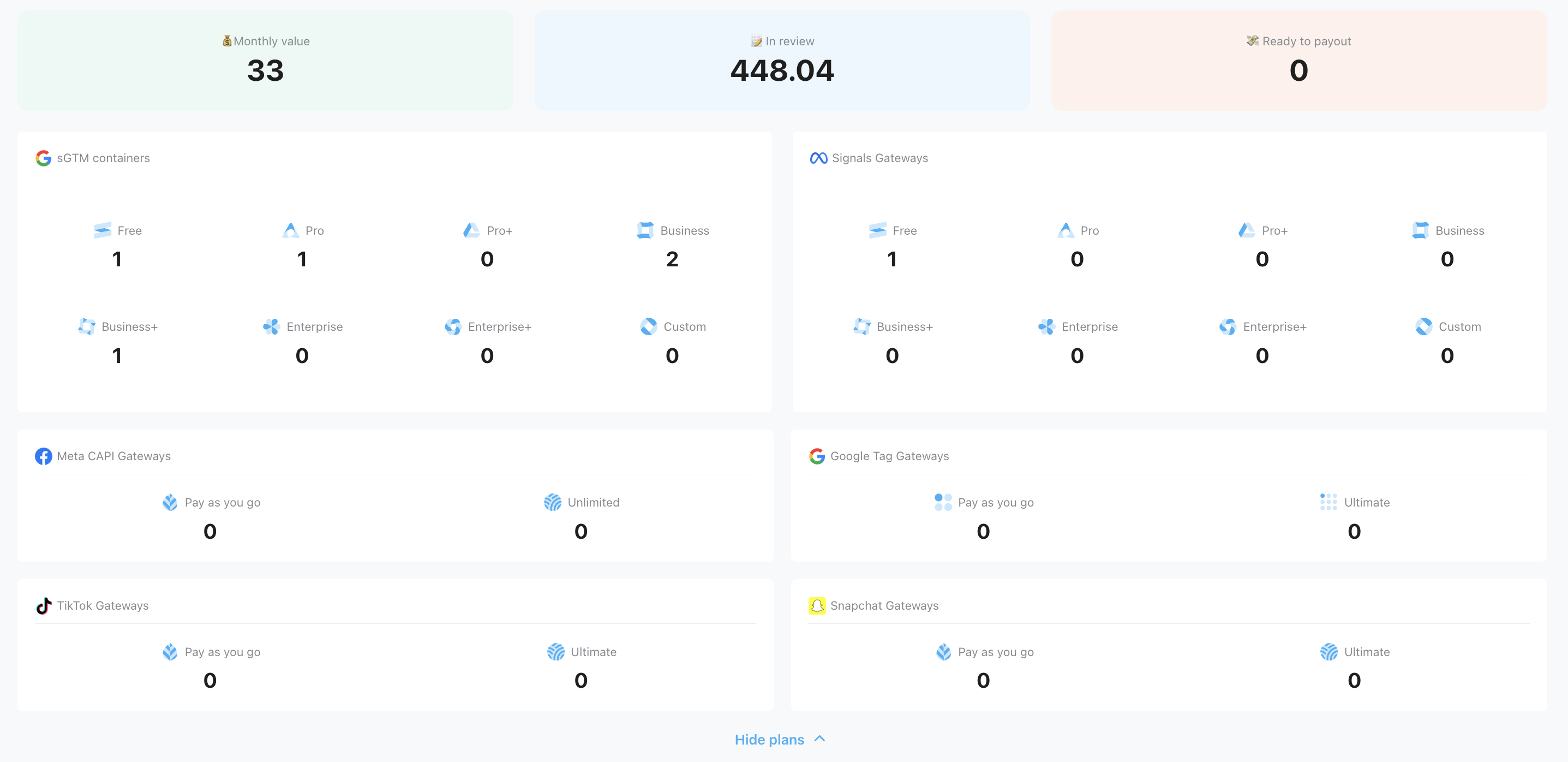Click Pay as you go icon in Meta CAPI Gateways

click(x=170, y=503)
